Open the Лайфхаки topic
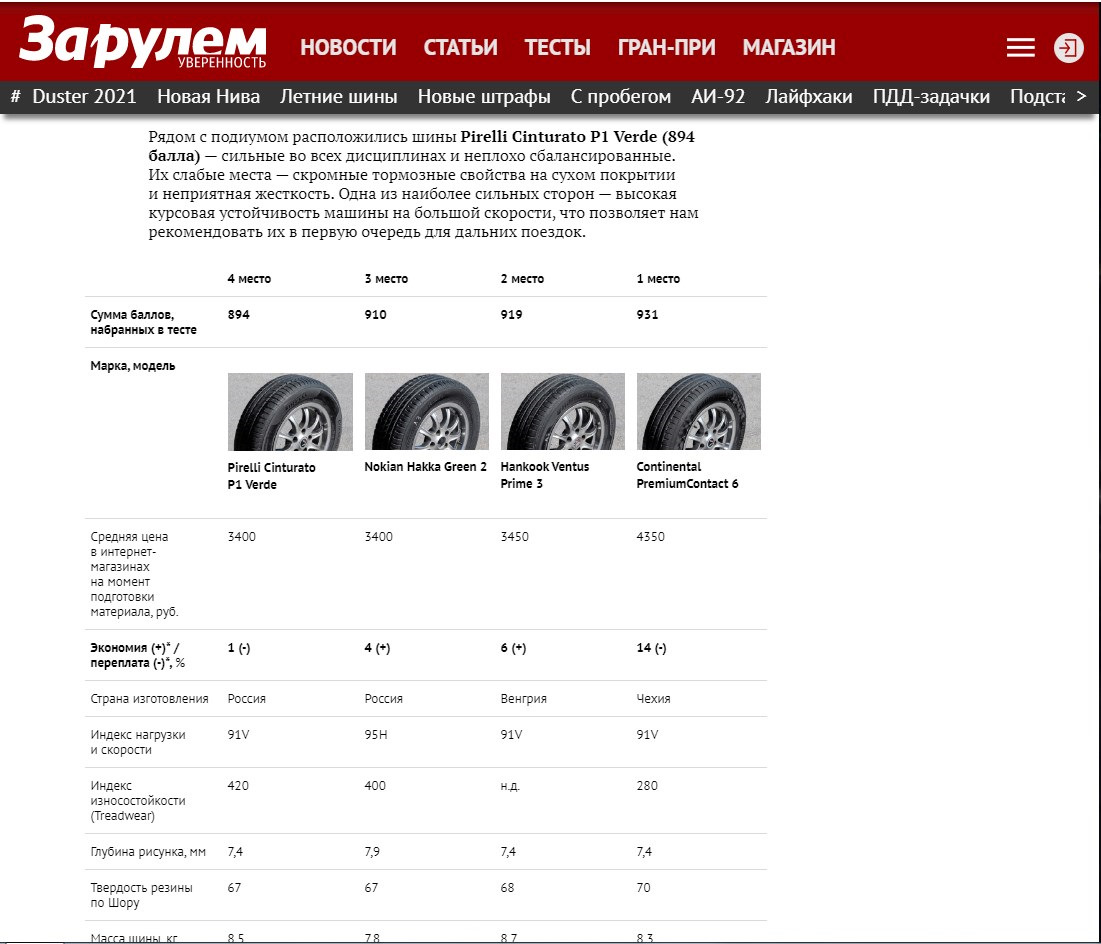The width and height of the screenshot is (1101, 944). pyautogui.click(x=808, y=96)
